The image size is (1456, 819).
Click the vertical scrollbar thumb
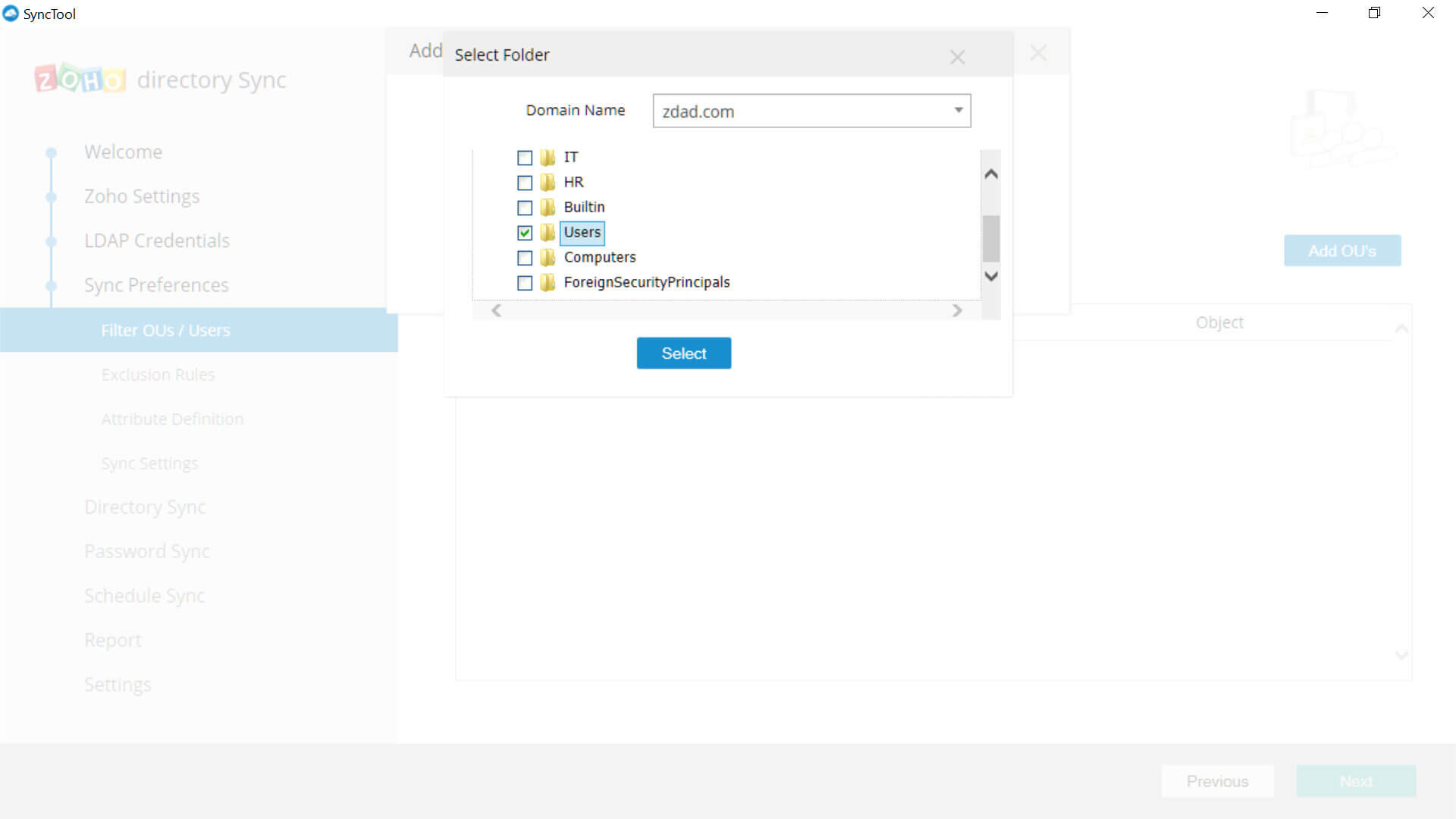990,238
